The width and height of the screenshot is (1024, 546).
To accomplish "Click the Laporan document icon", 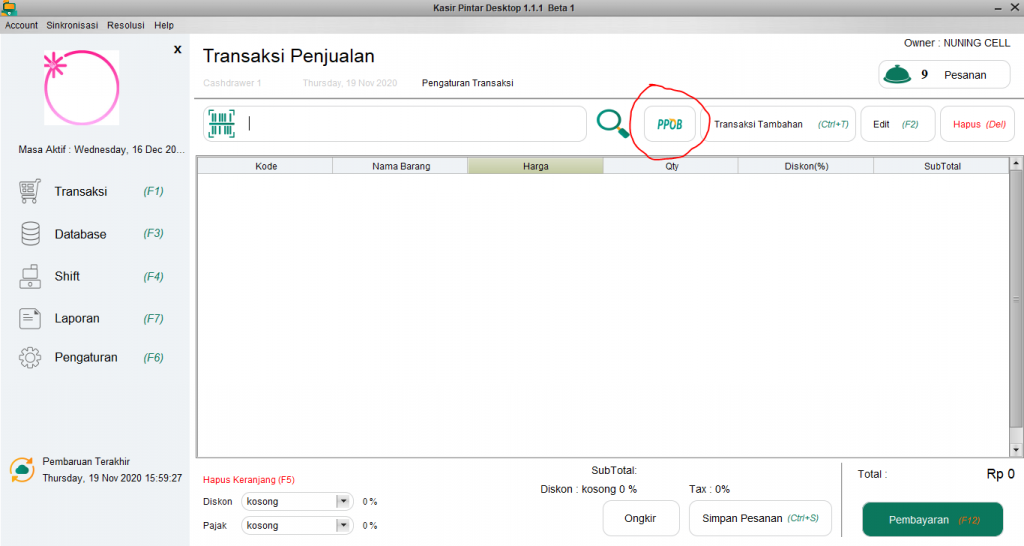I will [x=30, y=319].
